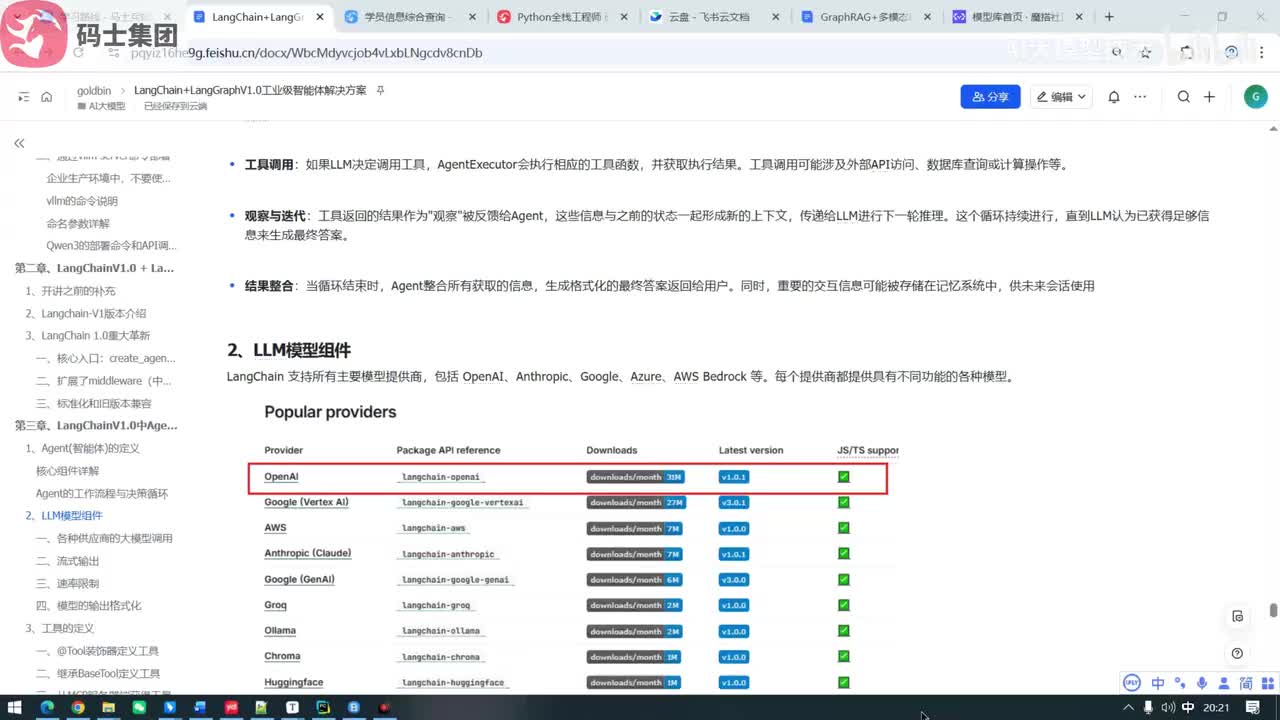Toggle the sidebar outline menu icon

[x=24, y=97]
